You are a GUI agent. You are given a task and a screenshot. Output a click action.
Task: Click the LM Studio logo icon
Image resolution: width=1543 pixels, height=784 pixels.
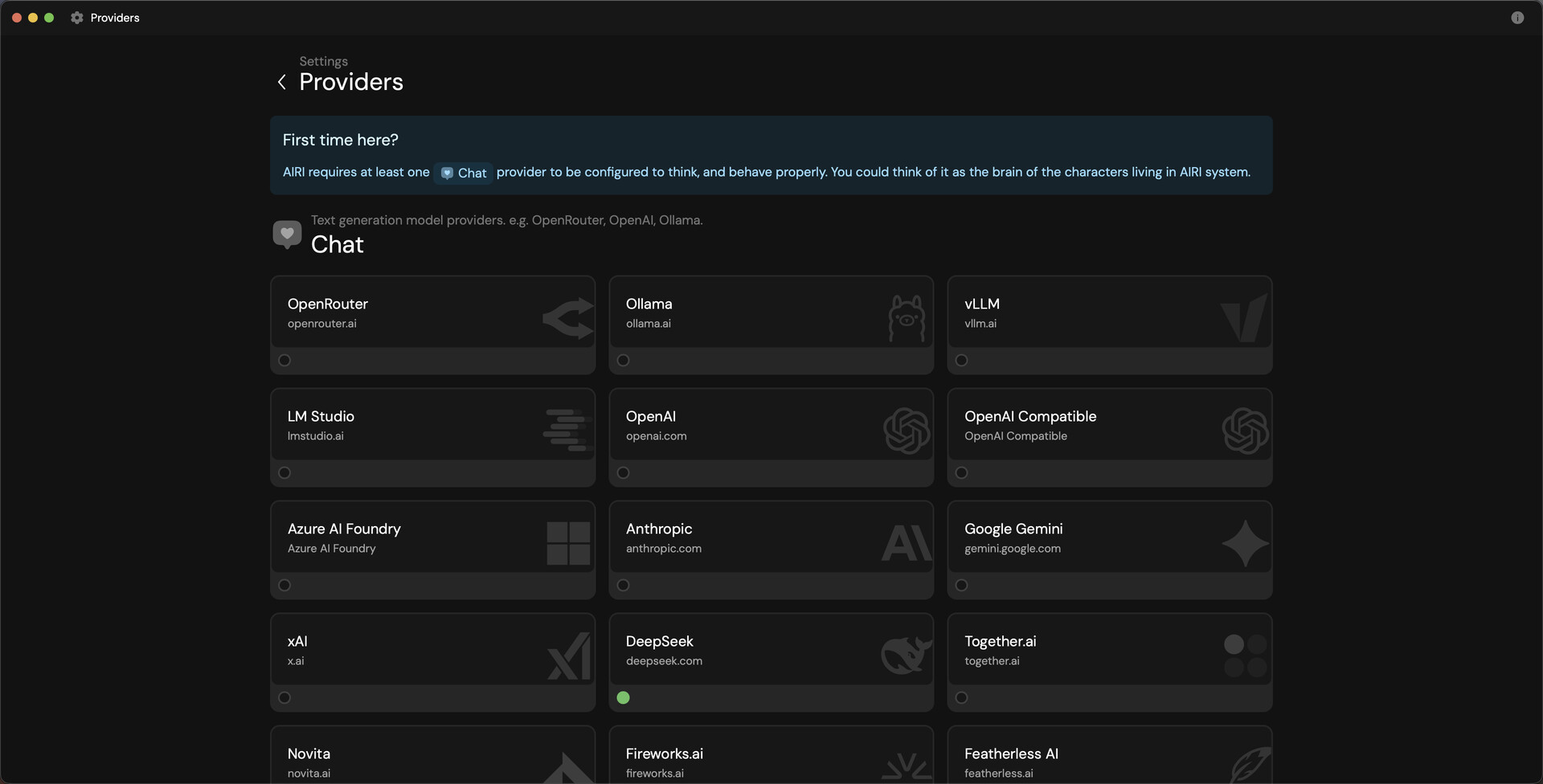568,430
